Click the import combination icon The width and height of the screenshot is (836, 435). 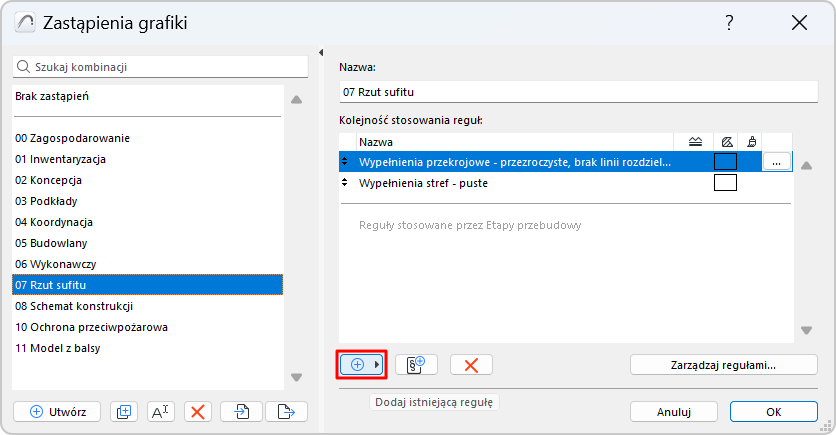[x=242, y=411]
